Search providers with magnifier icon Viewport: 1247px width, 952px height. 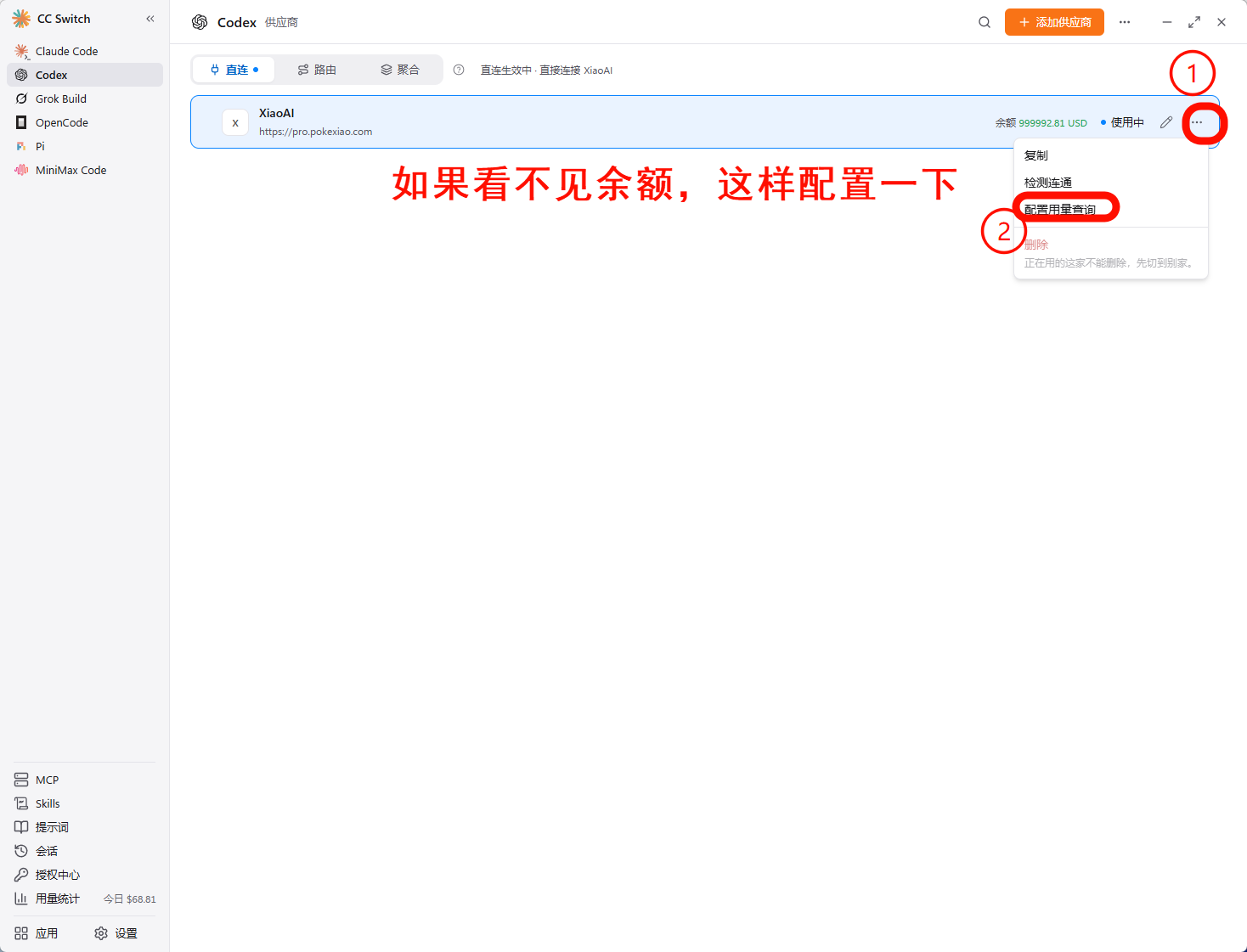[985, 22]
